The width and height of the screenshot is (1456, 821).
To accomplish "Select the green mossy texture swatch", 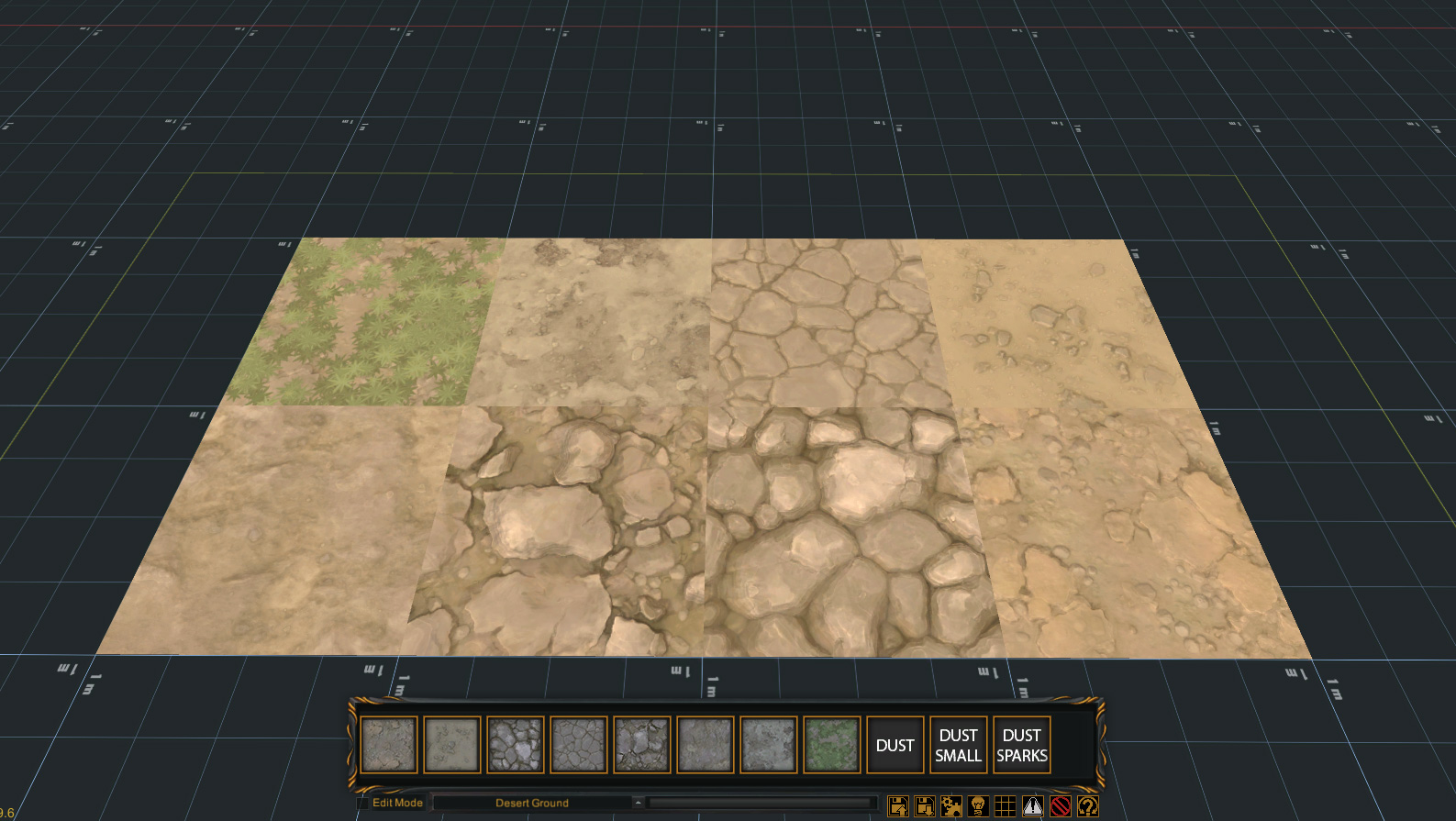I will (832, 745).
